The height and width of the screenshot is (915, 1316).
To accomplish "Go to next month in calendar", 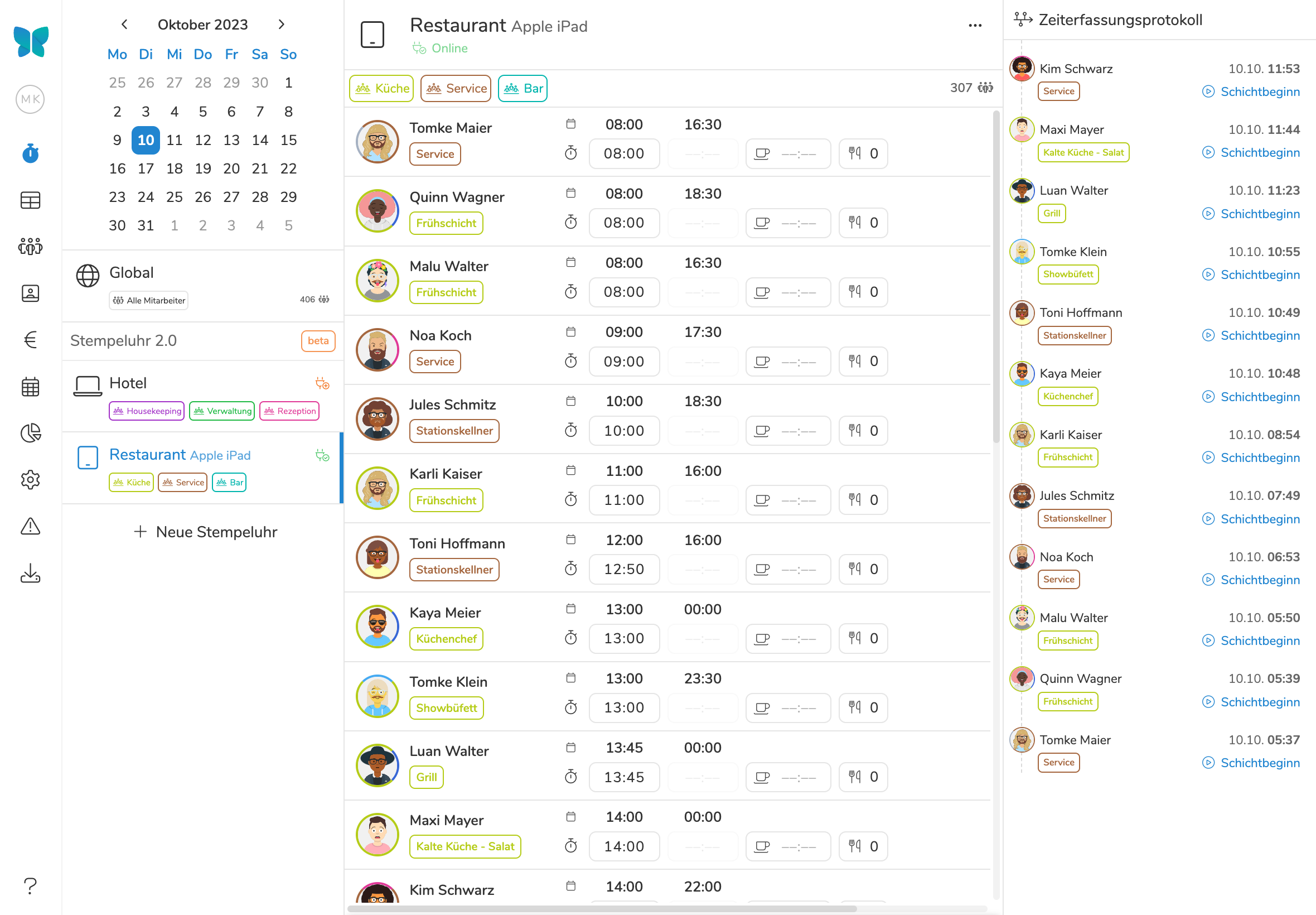I will [x=281, y=24].
